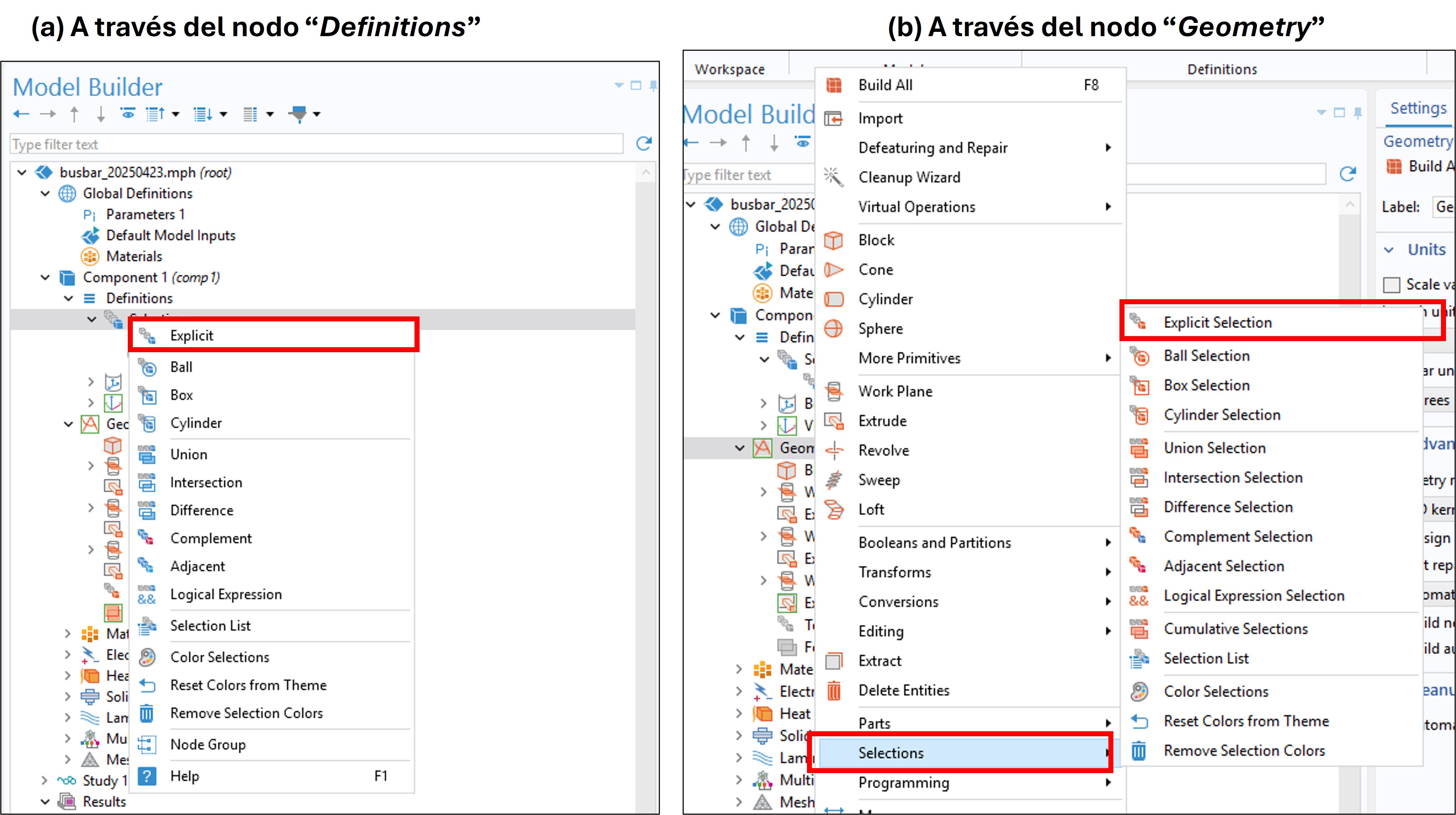Select the Work Plane tool in the Geometry menu
The width and height of the screenshot is (1456, 815).
895,391
